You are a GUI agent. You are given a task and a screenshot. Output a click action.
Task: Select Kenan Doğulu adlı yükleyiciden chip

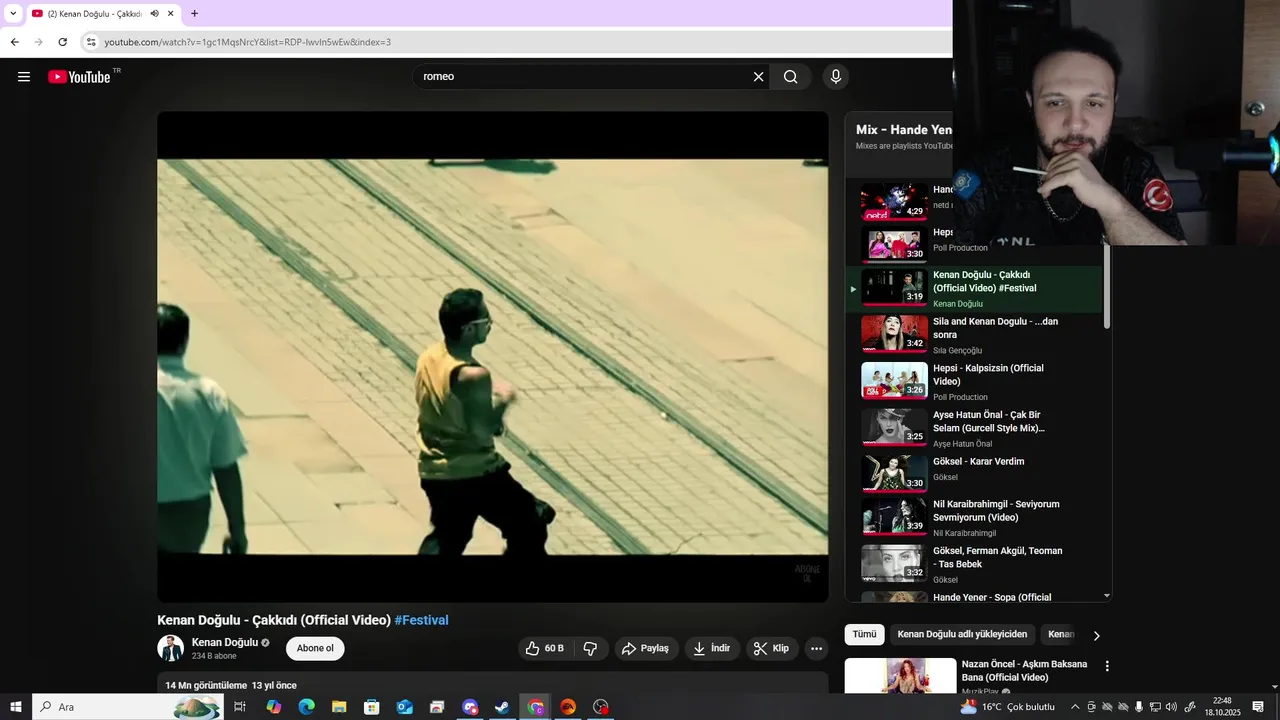(962, 634)
